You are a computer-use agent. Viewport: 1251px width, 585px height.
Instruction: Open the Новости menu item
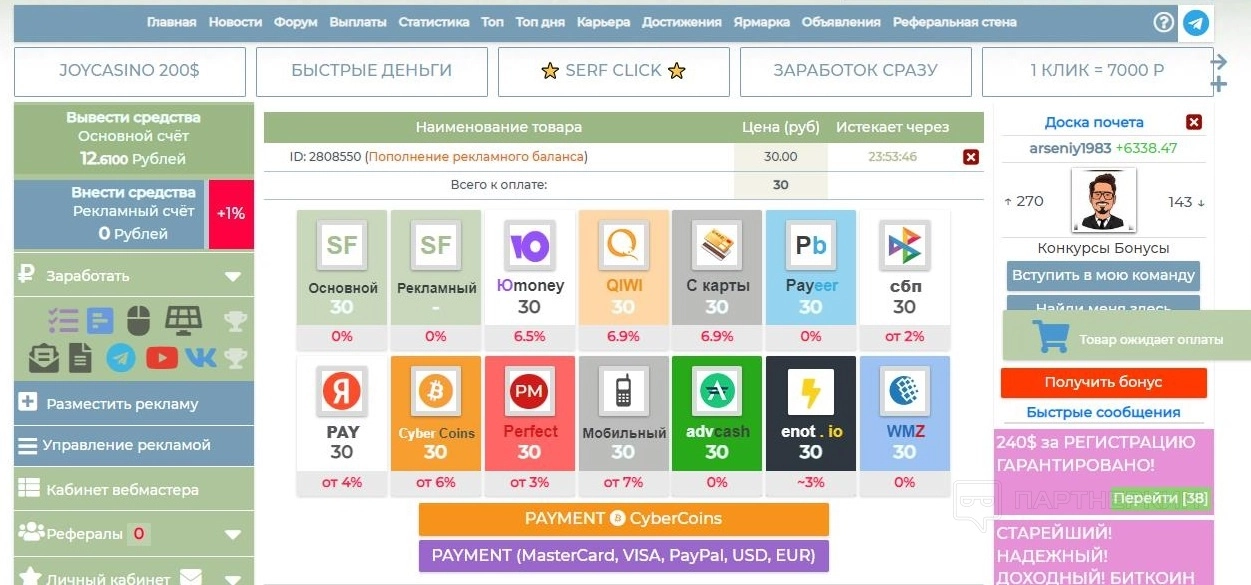click(x=235, y=22)
